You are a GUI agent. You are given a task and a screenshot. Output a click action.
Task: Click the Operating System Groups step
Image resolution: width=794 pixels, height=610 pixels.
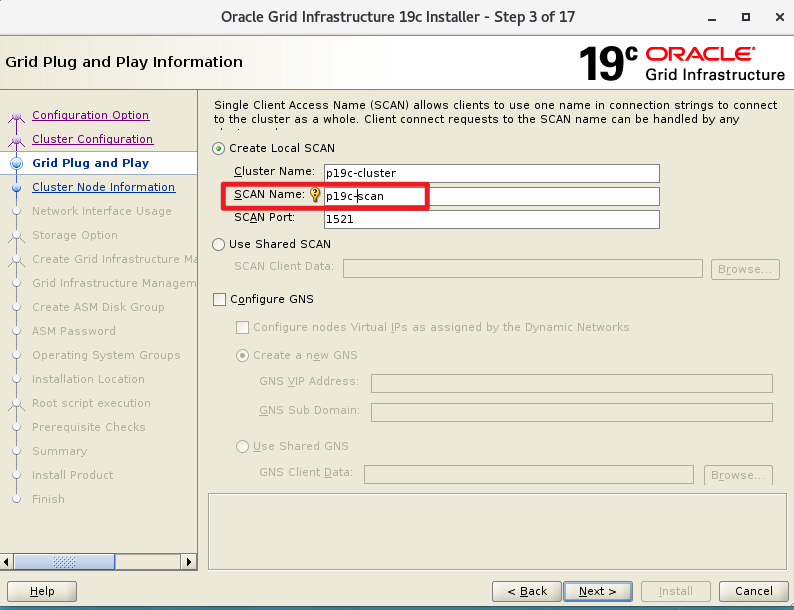pyautogui.click(x=106, y=355)
